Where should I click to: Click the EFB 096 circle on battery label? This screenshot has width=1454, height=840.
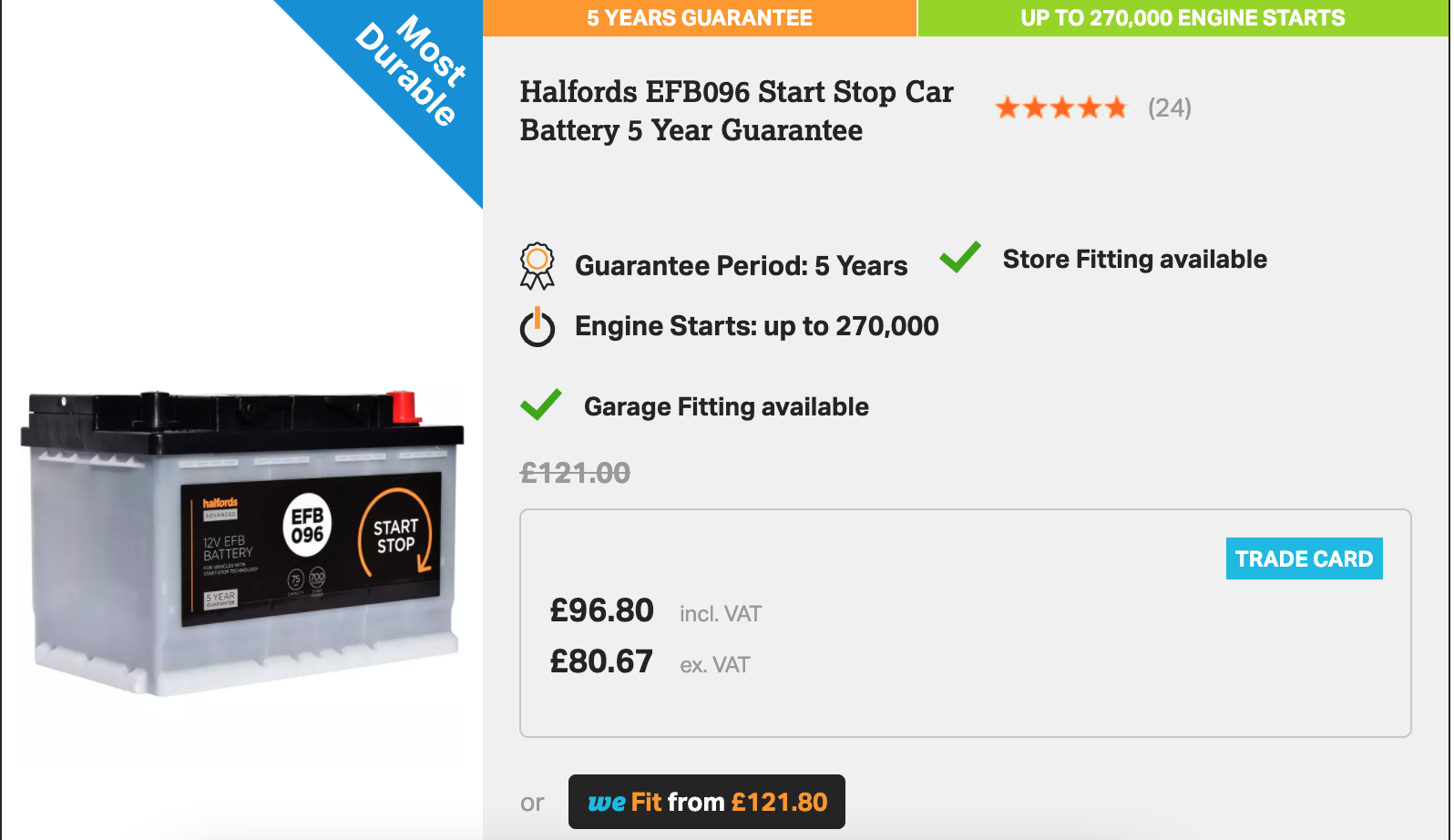(x=307, y=526)
